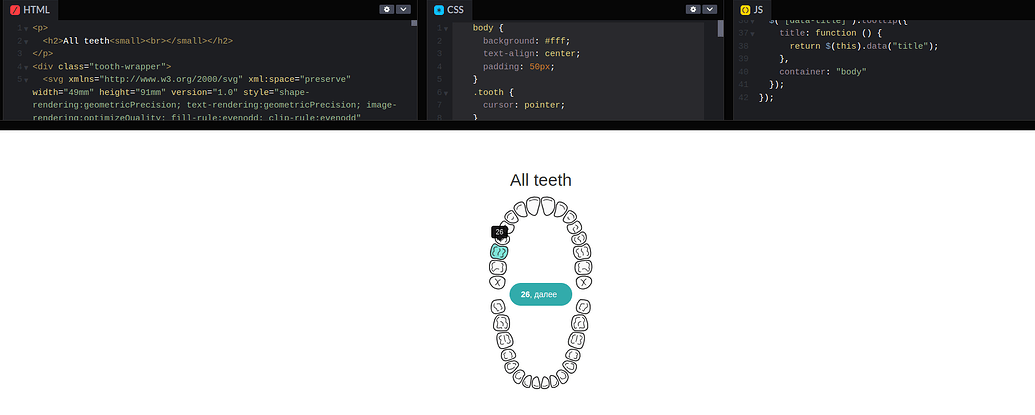The image size is (1035, 415).
Task: Open the HTML editor settings gear
Action: click(387, 9)
